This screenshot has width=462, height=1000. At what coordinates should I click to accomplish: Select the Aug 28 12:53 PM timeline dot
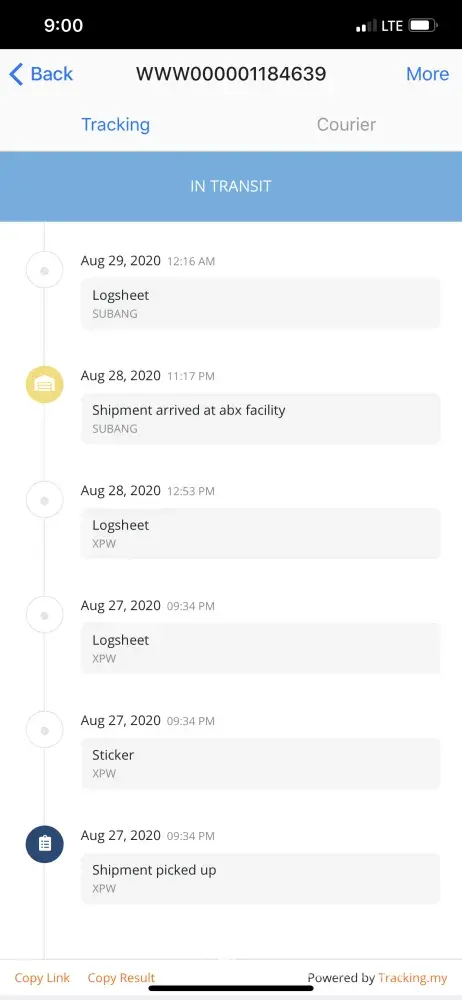[x=45, y=500]
